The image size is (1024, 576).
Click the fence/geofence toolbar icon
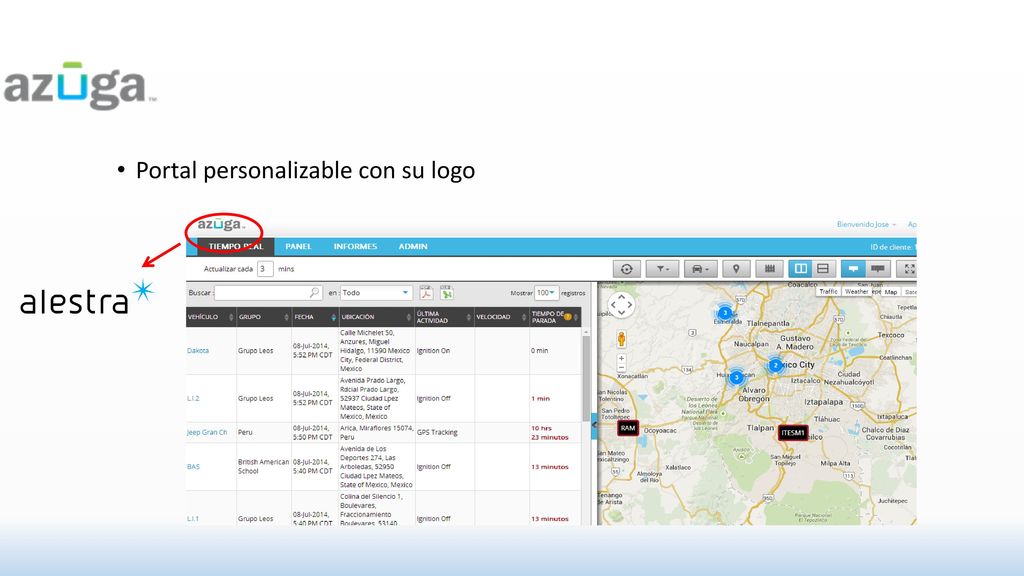click(769, 268)
